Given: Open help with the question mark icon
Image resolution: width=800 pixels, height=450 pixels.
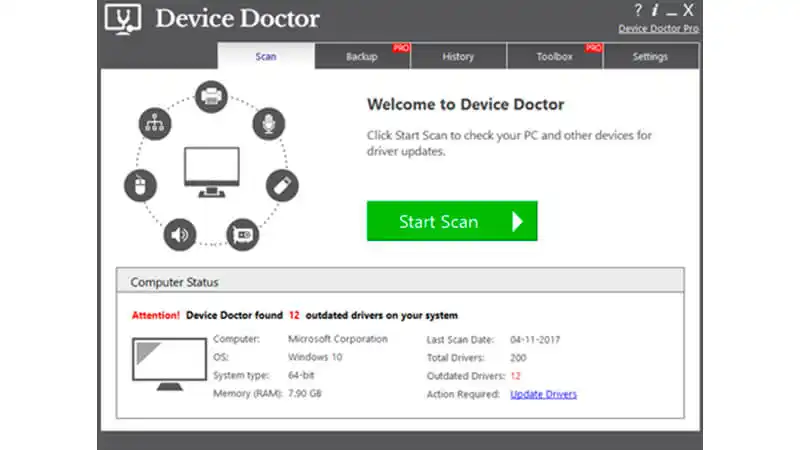Looking at the screenshot, I should click(x=638, y=11).
